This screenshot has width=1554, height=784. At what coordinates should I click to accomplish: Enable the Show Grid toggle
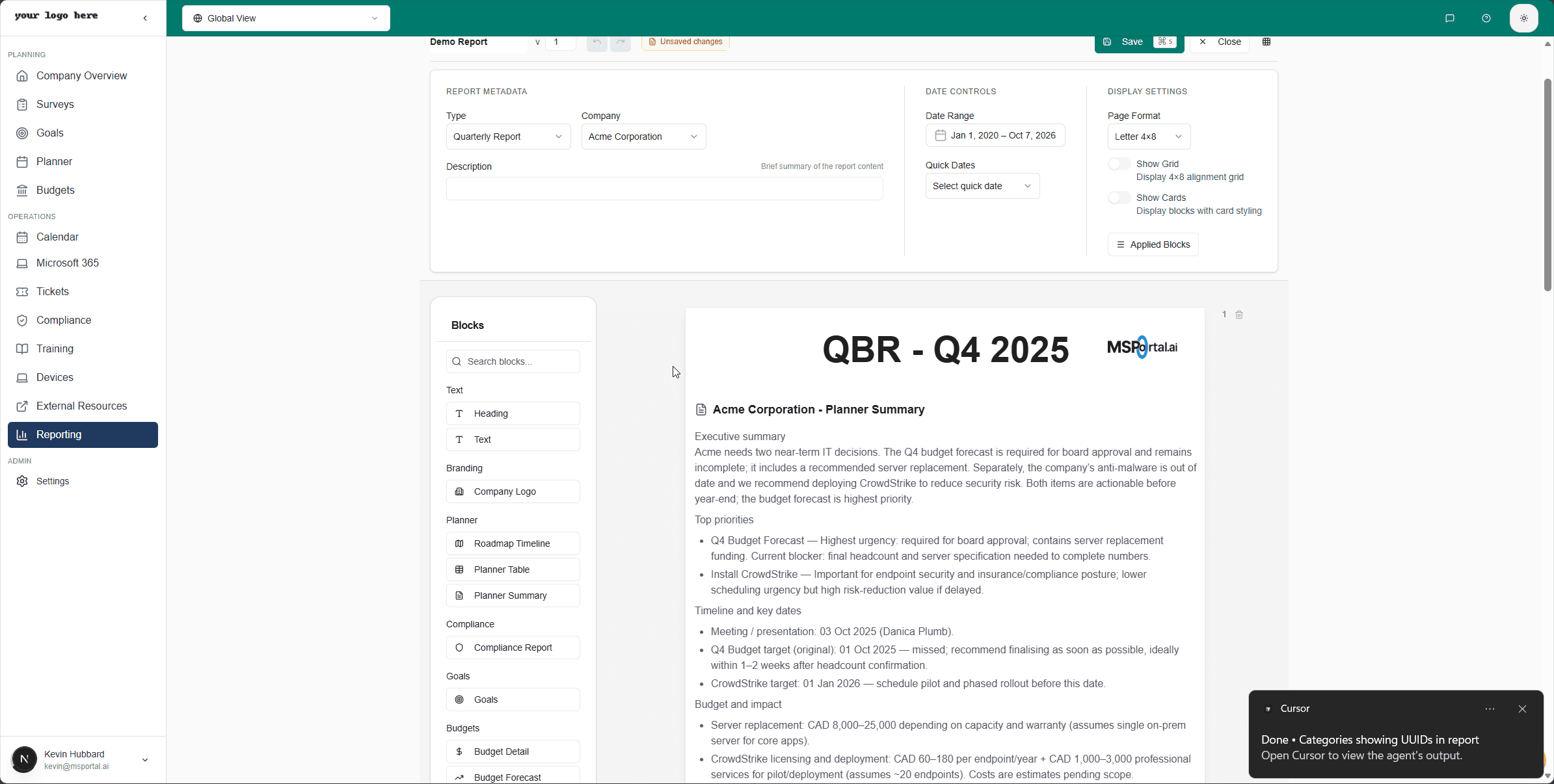pyautogui.click(x=1118, y=163)
